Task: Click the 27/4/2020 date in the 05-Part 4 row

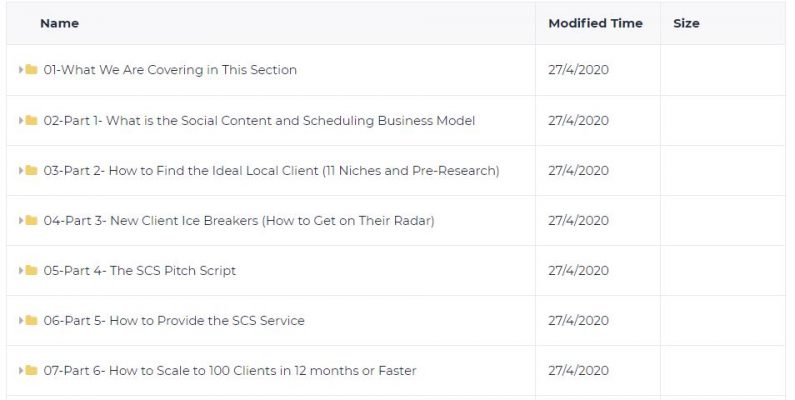Action: point(579,270)
